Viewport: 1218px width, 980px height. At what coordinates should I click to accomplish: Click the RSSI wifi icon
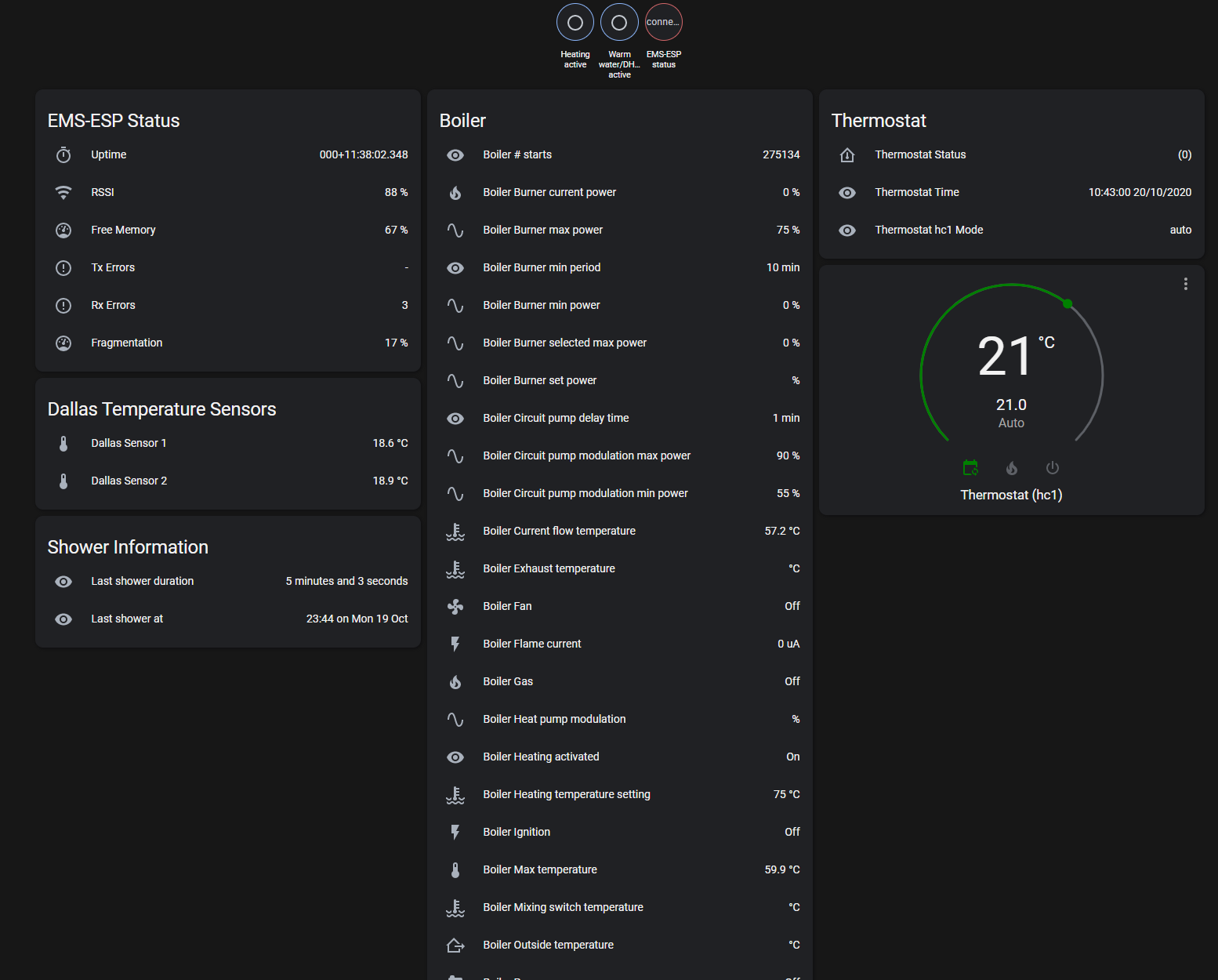point(63,193)
